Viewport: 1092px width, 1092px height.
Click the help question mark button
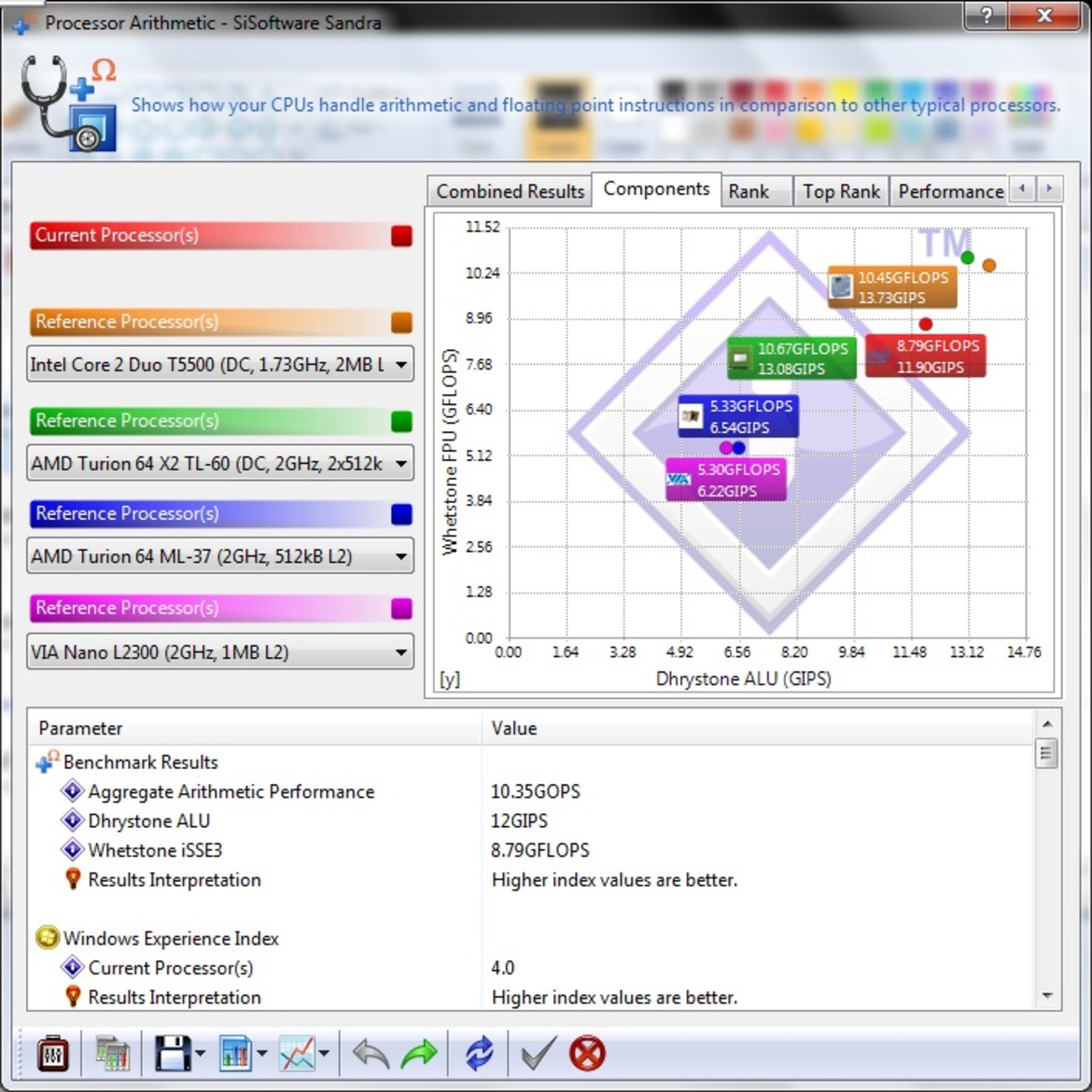pyautogui.click(x=986, y=15)
